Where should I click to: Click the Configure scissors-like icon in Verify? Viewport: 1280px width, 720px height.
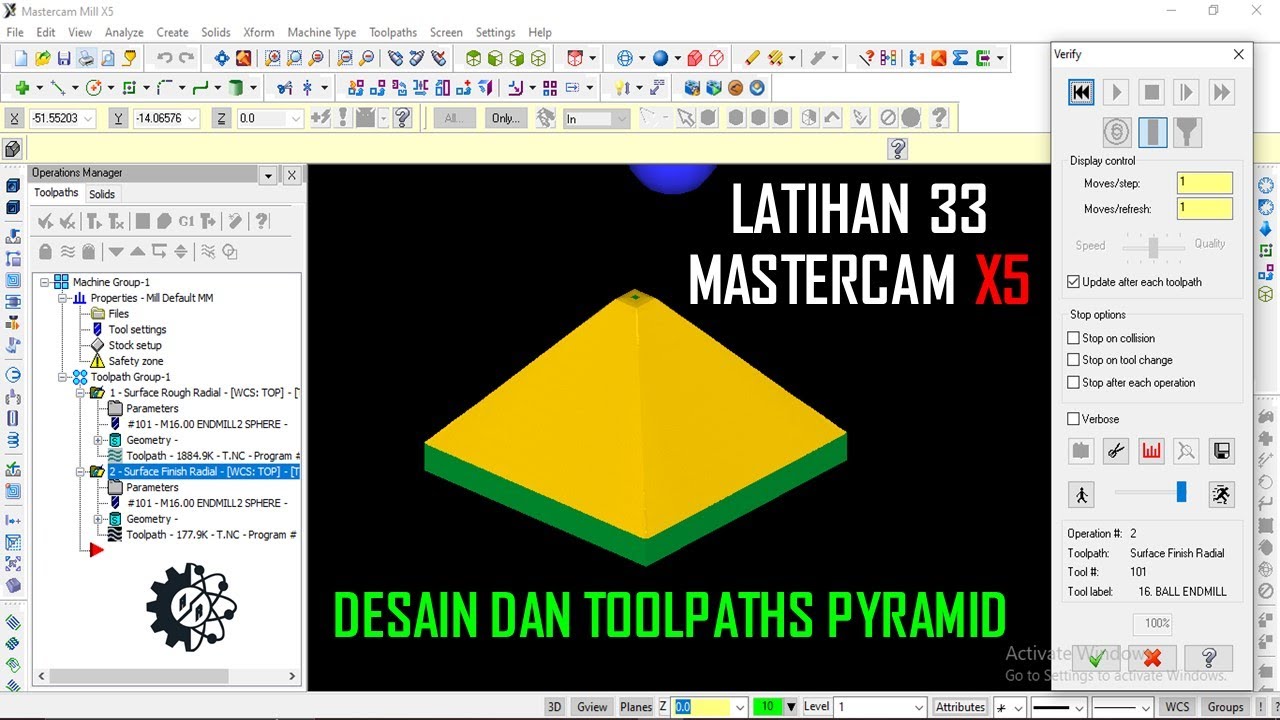1116,451
